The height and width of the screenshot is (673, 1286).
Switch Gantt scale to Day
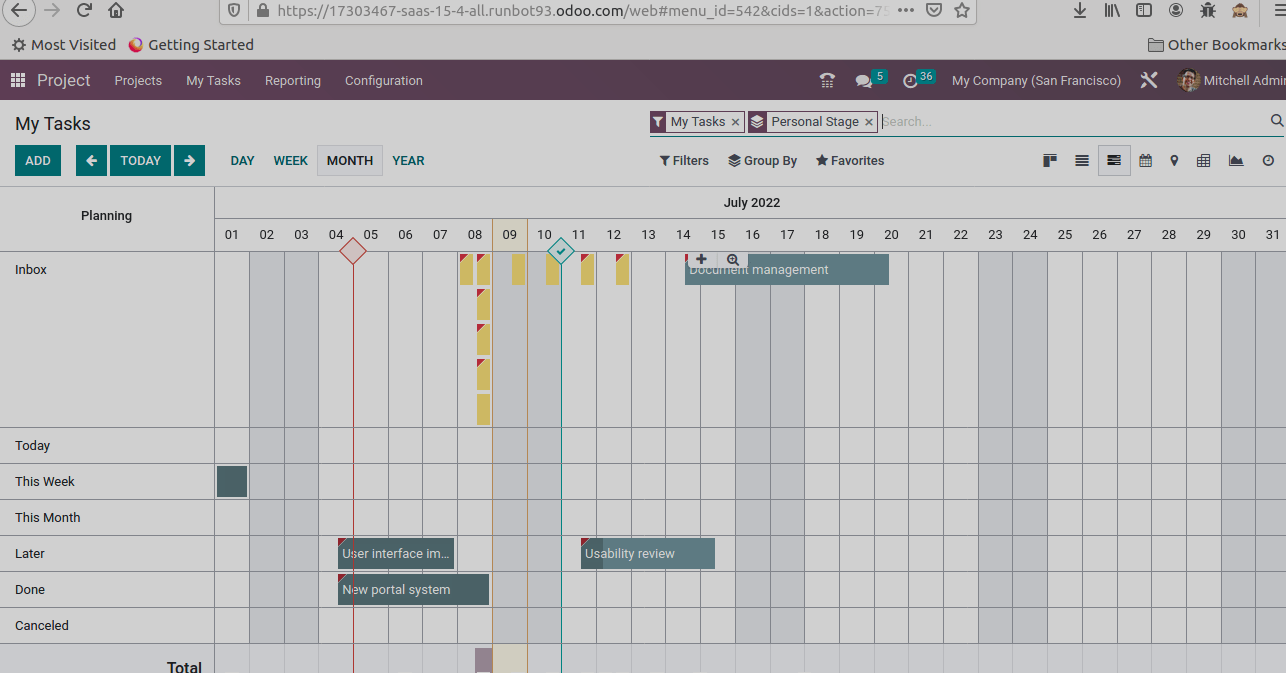[242, 160]
